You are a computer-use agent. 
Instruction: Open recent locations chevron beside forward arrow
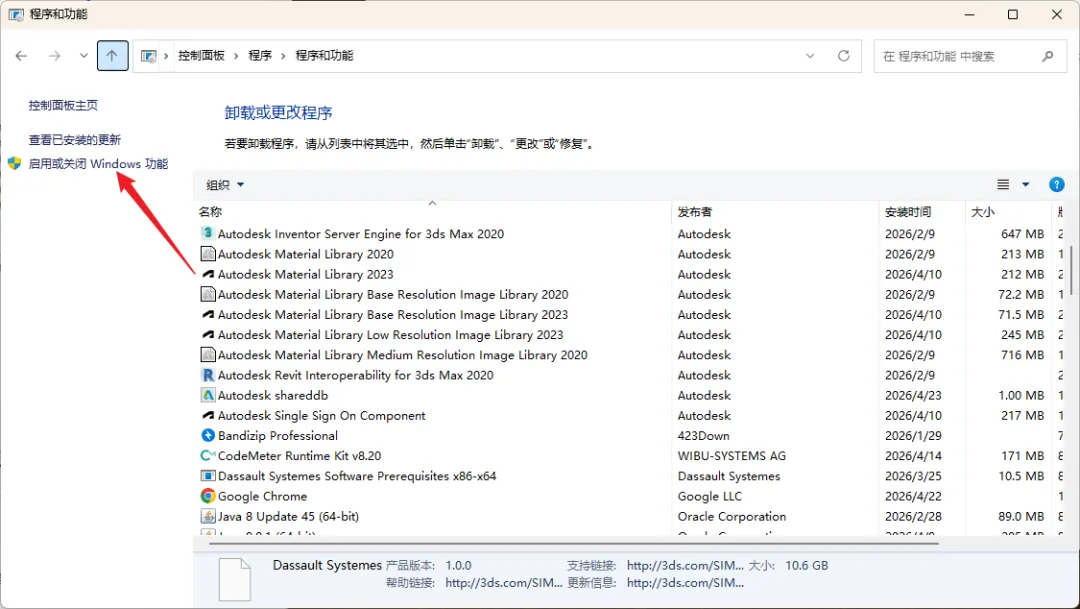(x=83, y=56)
